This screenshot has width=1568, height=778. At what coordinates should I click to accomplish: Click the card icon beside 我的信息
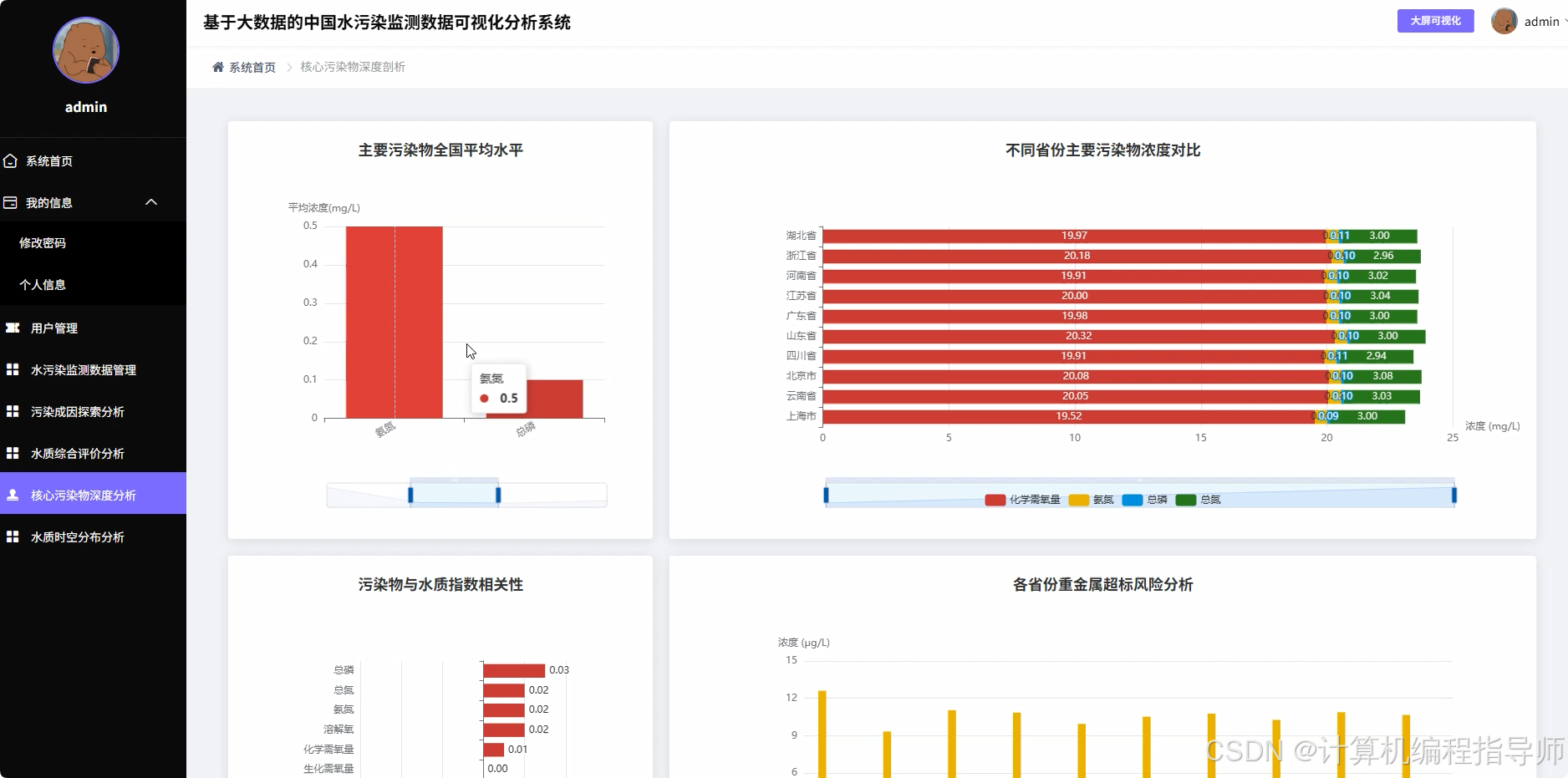tap(10, 202)
